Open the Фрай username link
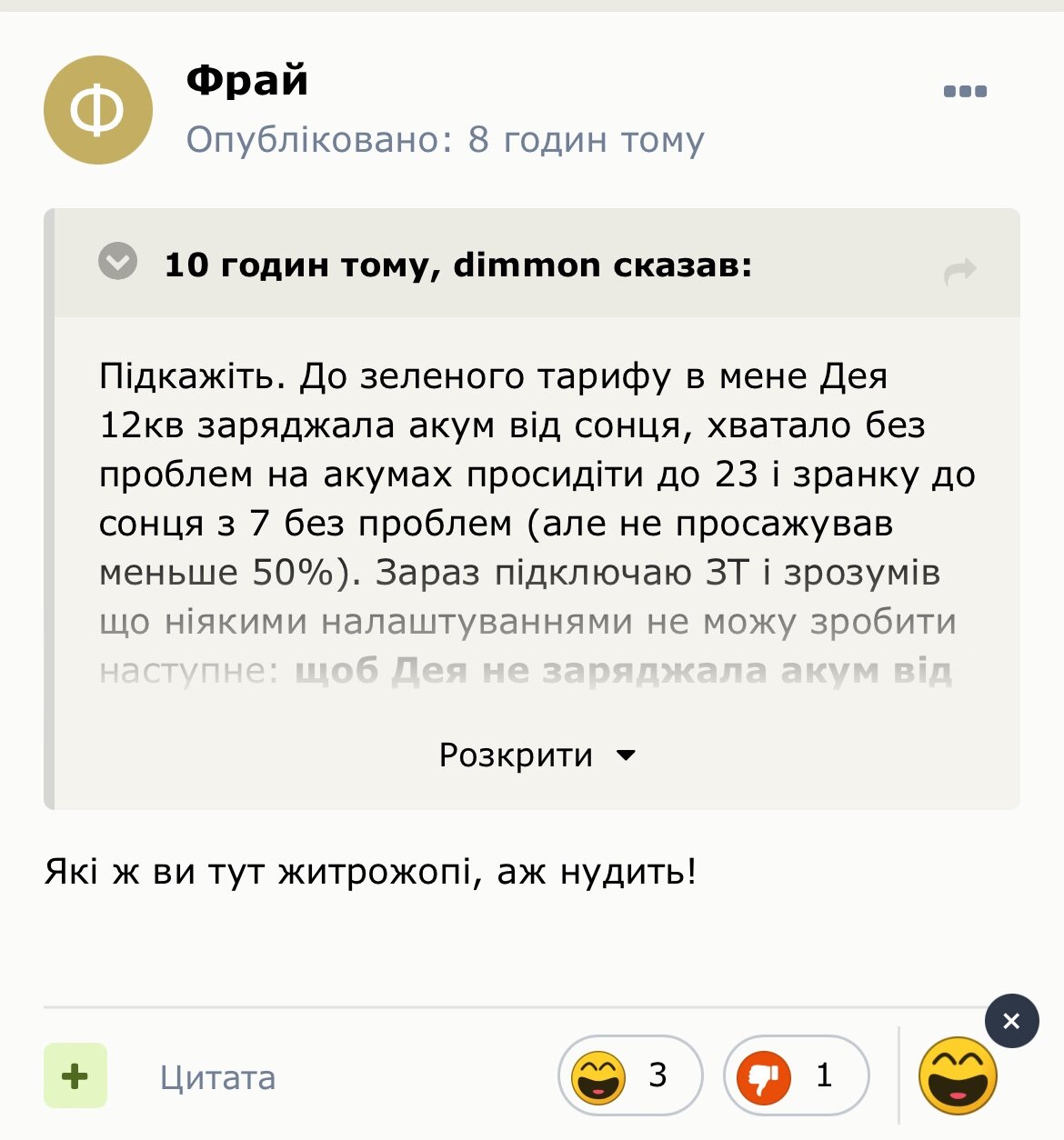 click(247, 80)
